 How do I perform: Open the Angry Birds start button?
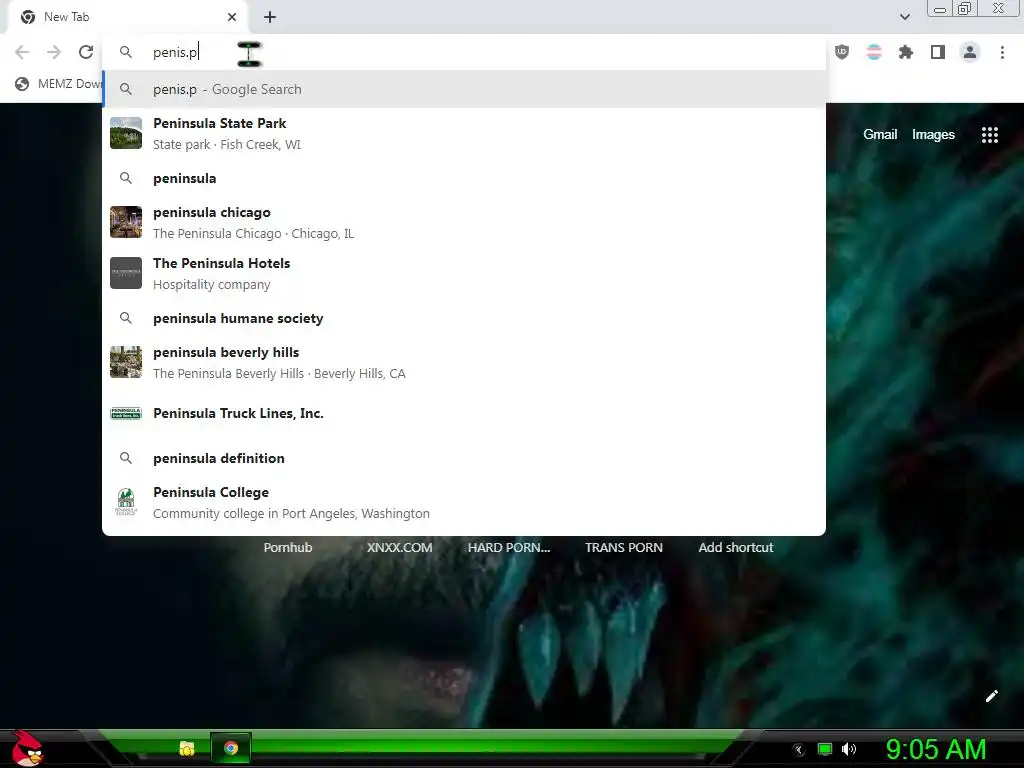27,748
